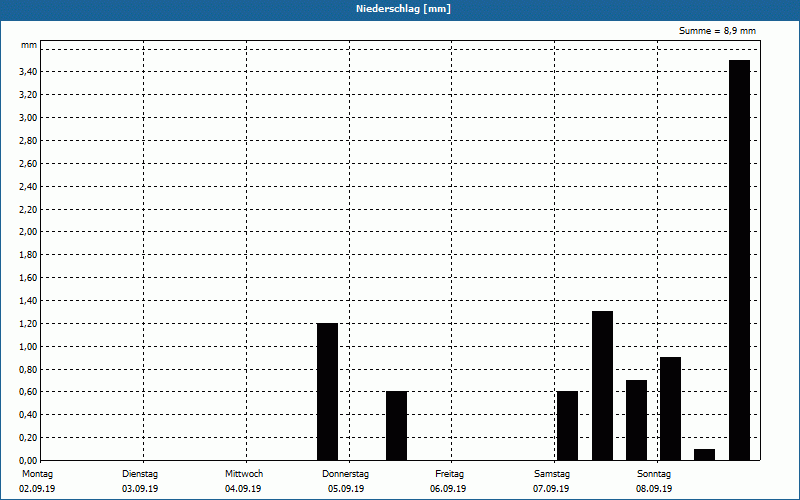Click the date 04.09.19
The width and height of the screenshot is (800, 500).
coord(243,489)
